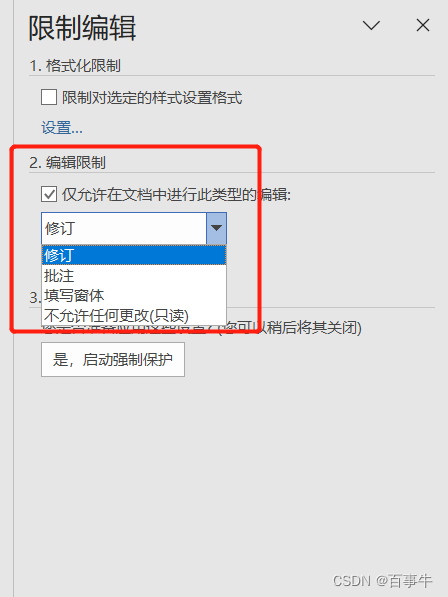Click the CSDN @百事牛 watermark

pos(382,581)
